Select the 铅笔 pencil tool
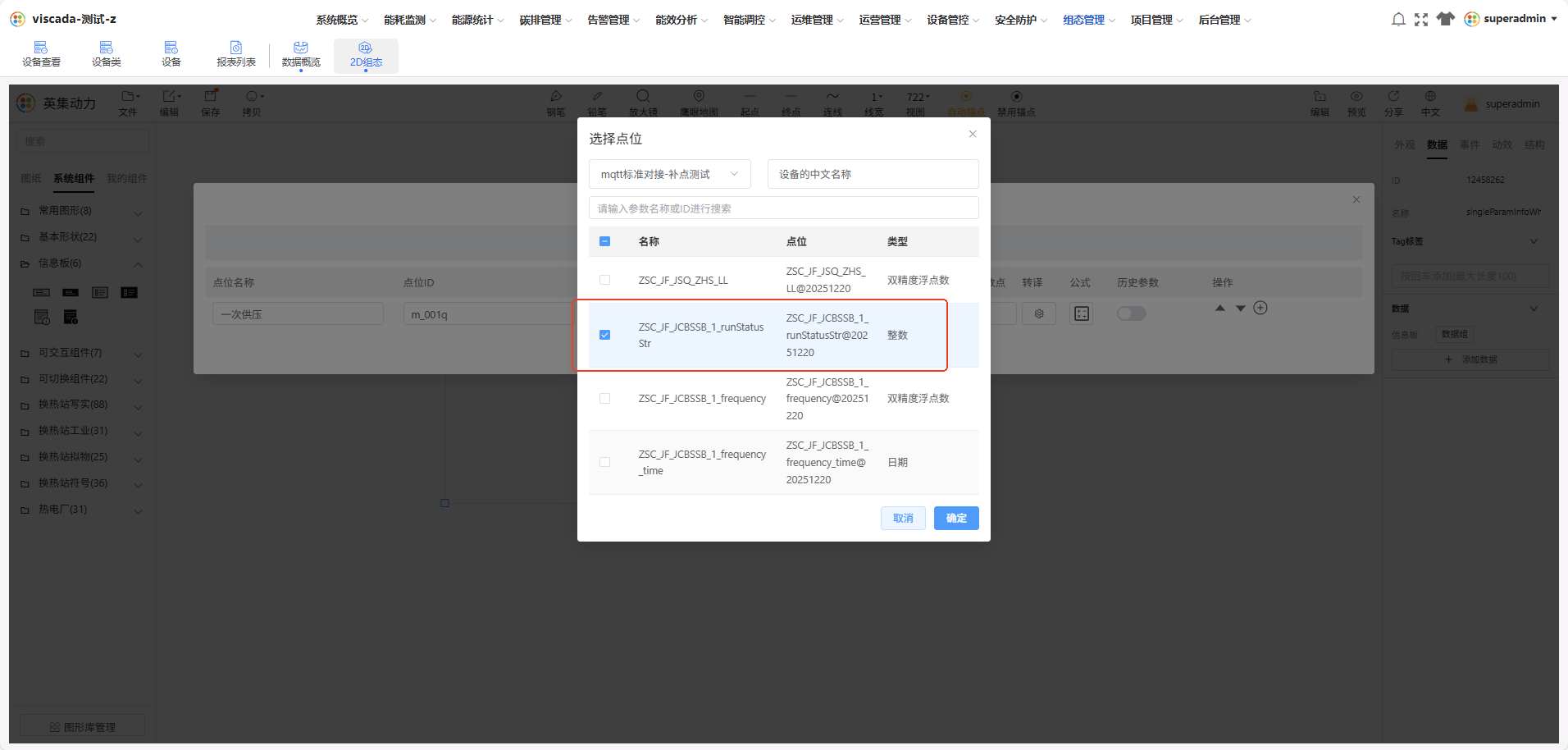The width and height of the screenshot is (1568, 750). pyautogui.click(x=597, y=103)
